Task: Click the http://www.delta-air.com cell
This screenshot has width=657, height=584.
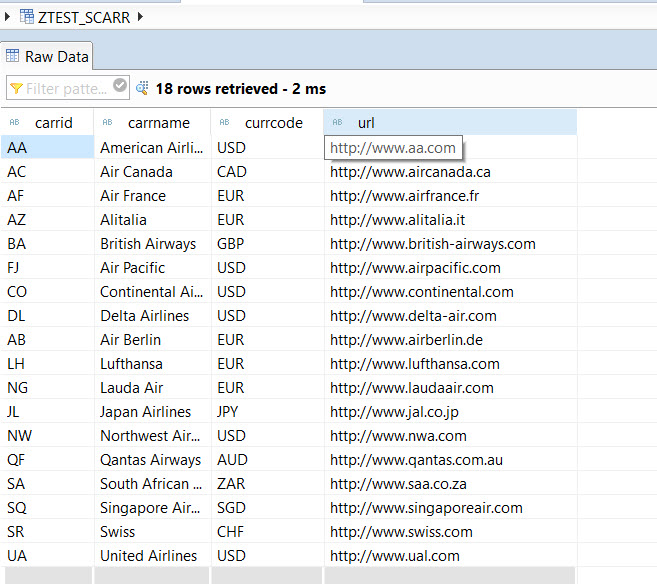Action: (450, 315)
